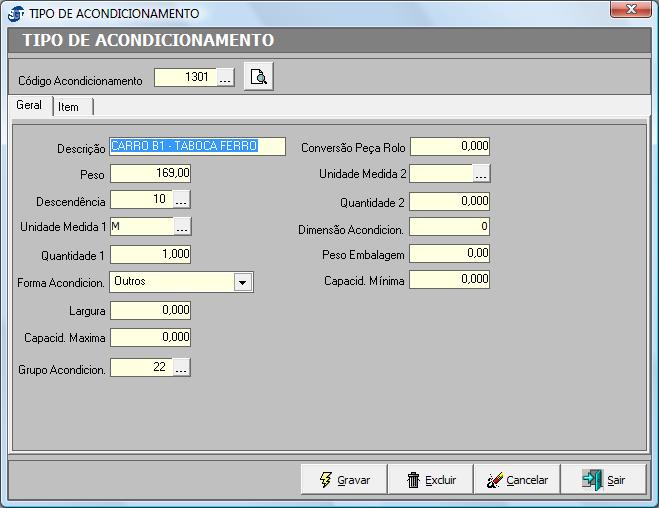Viewport: 659px width, 508px height.
Task: Click the Descrição text field
Action: [x=198, y=147]
